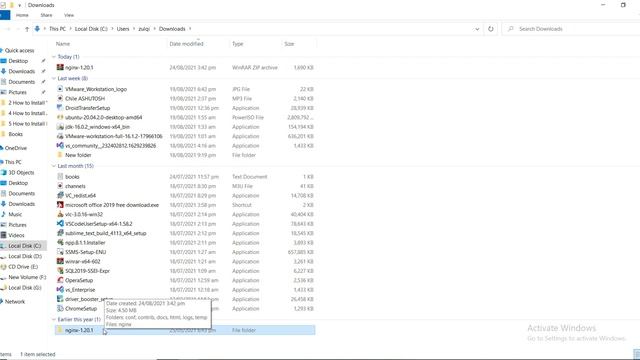Select the SSMS-Setup-ENU icon
This screenshot has height=360, width=640.
pyautogui.click(x=60, y=252)
